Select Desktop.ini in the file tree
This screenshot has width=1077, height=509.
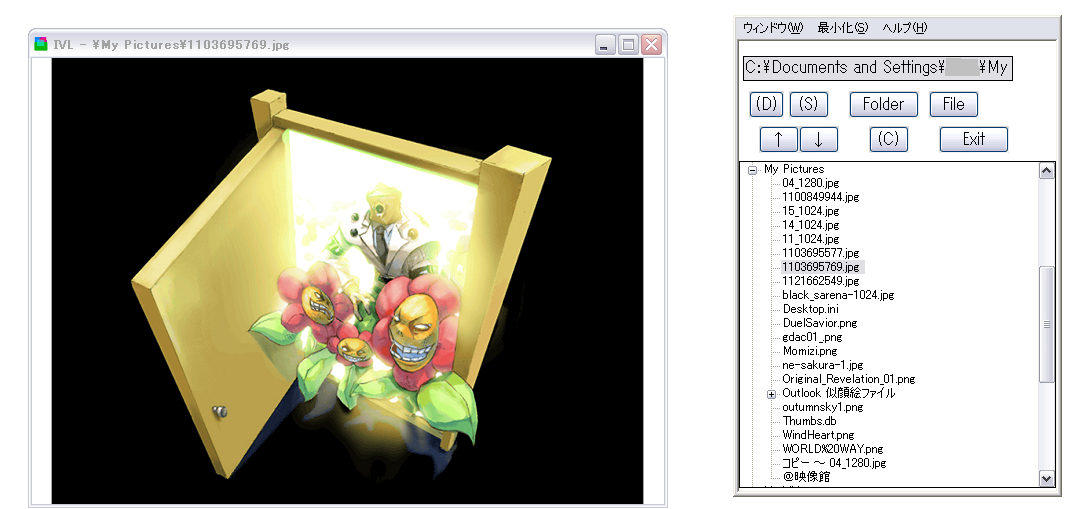coord(810,309)
